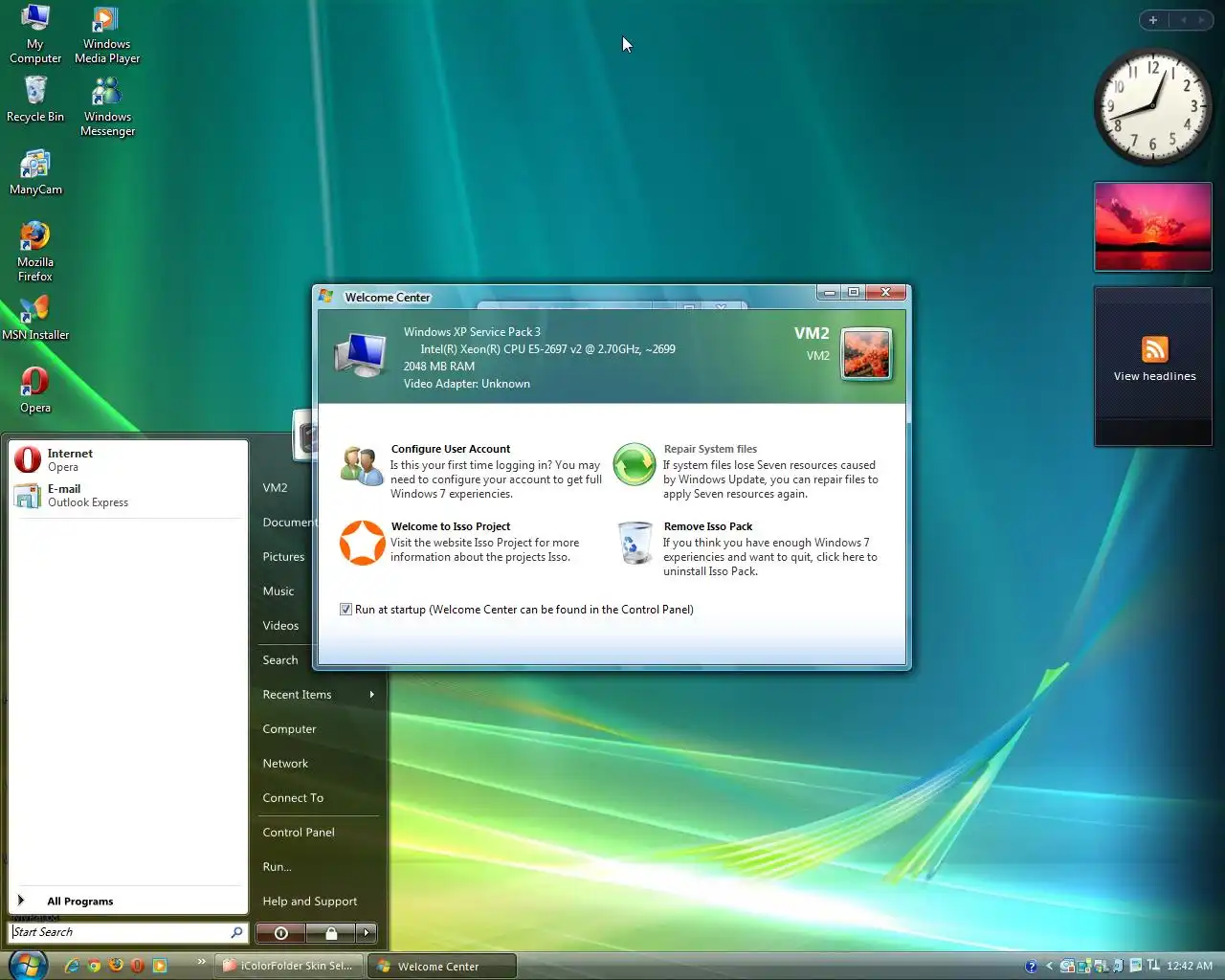Image resolution: width=1225 pixels, height=980 pixels.
Task: Switch to iColorFolder Skin Selector taskbar button
Action: (x=291, y=966)
